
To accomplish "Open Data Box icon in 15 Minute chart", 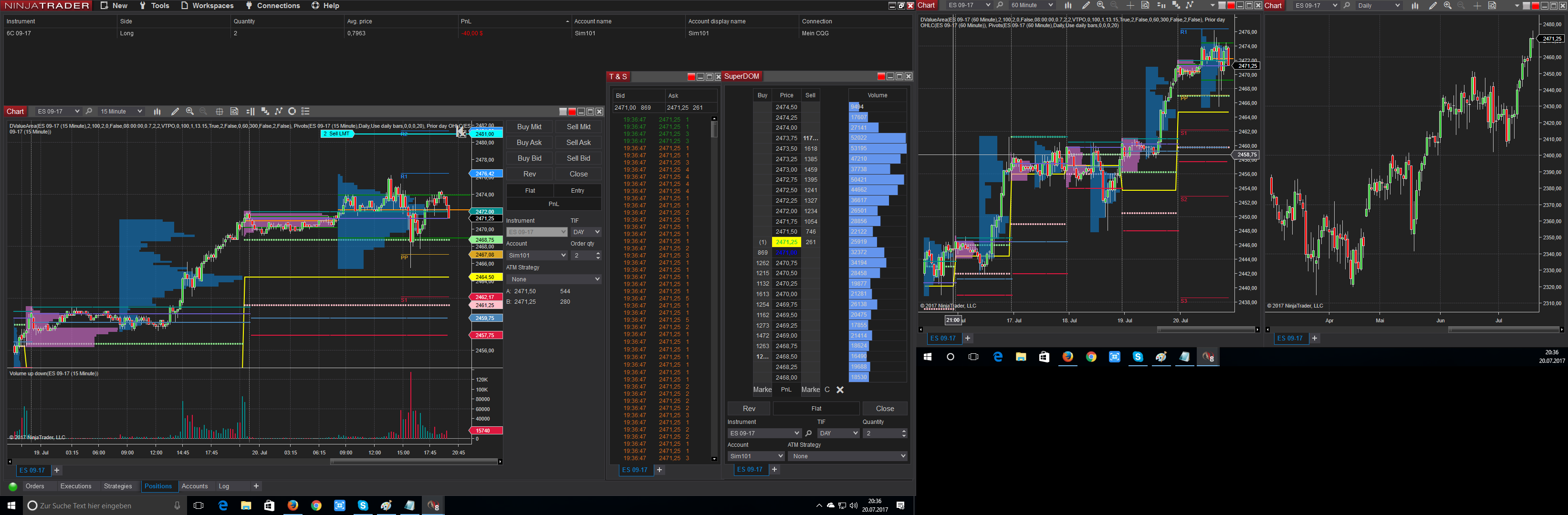I will click(234, 111).
